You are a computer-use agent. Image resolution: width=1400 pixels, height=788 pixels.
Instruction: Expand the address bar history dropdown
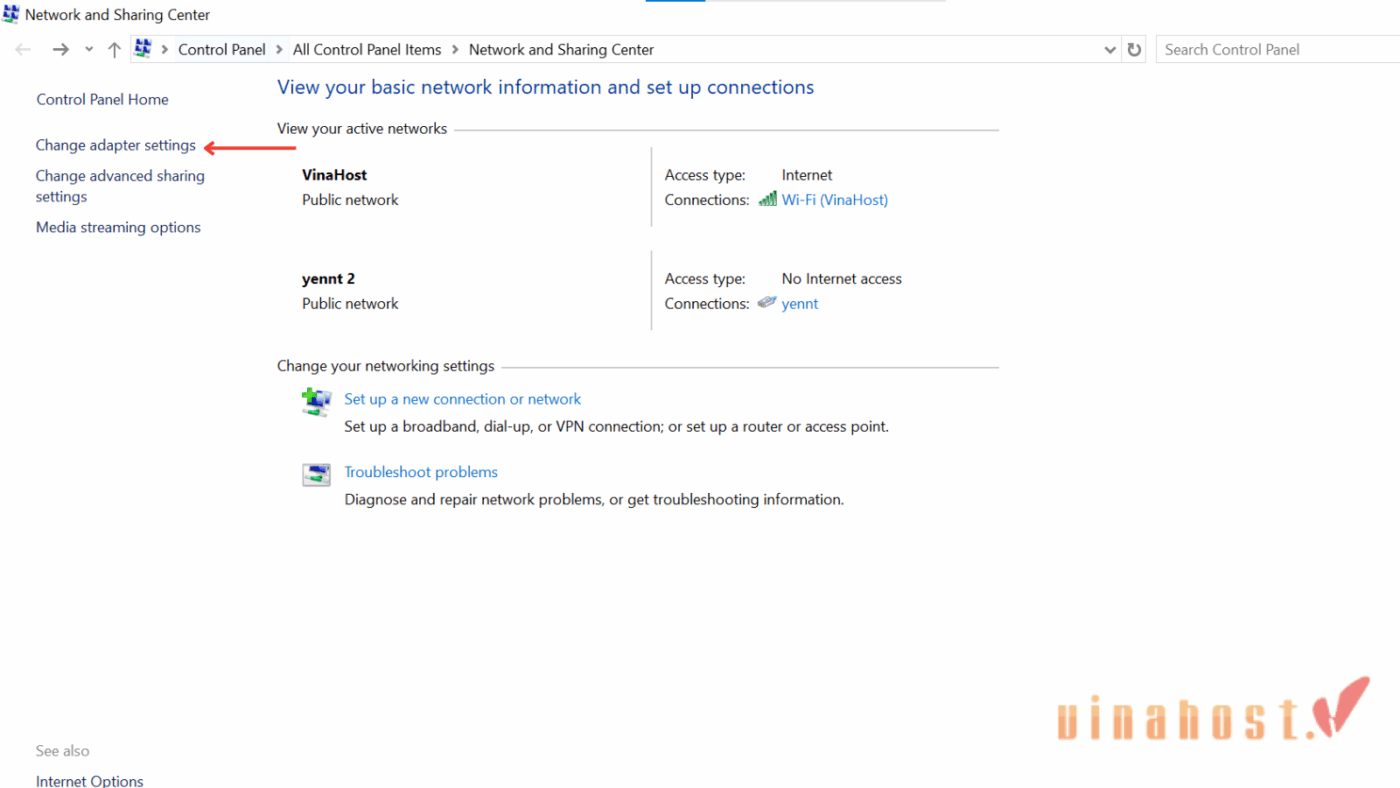pyautogui.click(x=1109, y=49)
